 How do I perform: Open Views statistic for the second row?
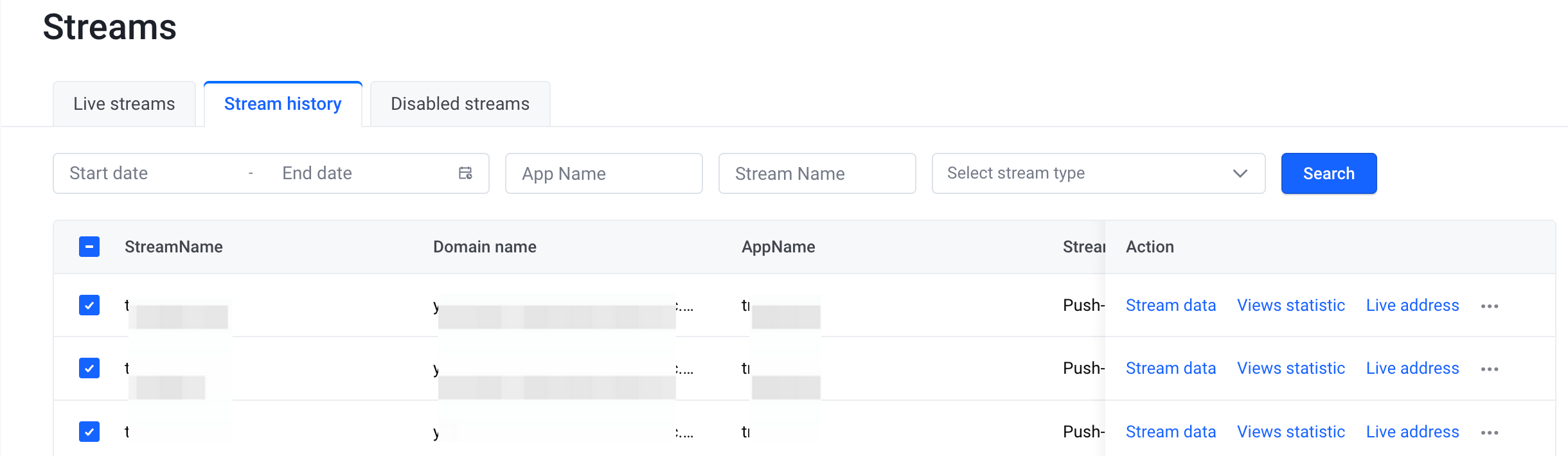(1290, 368)
